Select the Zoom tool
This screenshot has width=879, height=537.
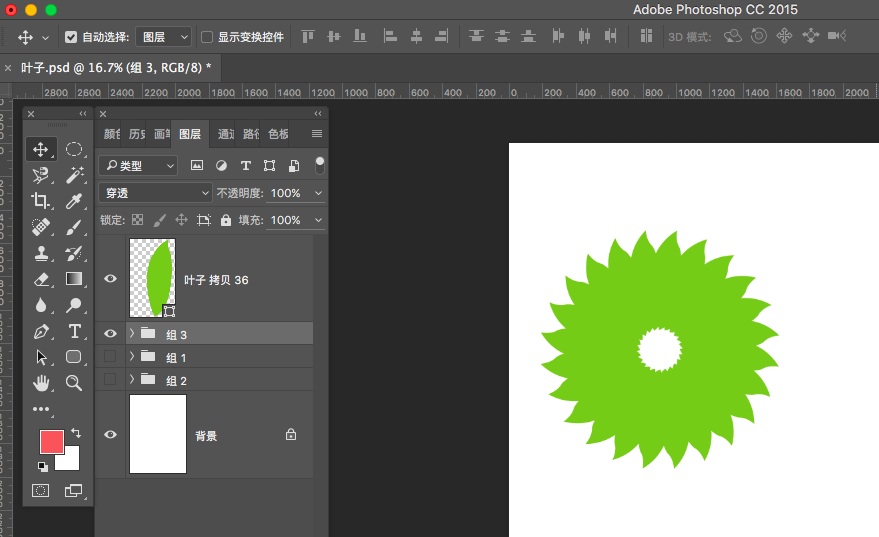(x=73, y=383)
